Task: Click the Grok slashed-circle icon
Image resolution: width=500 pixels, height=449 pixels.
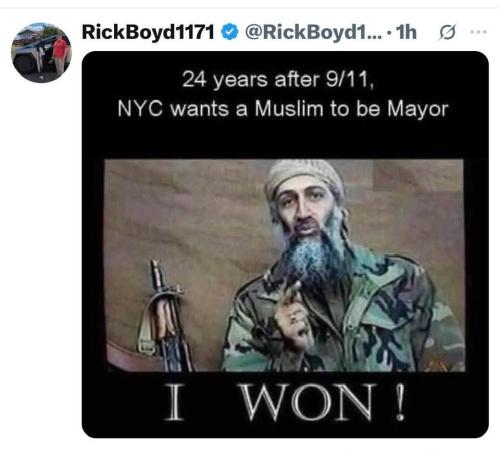Action: pos(447,32)
